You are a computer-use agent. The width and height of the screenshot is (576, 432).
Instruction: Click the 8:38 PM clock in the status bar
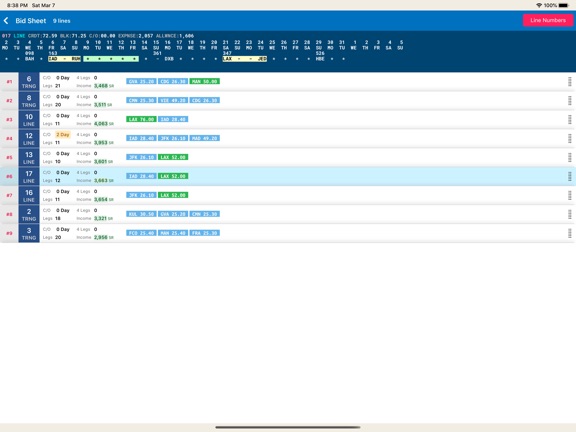[17, 6]
